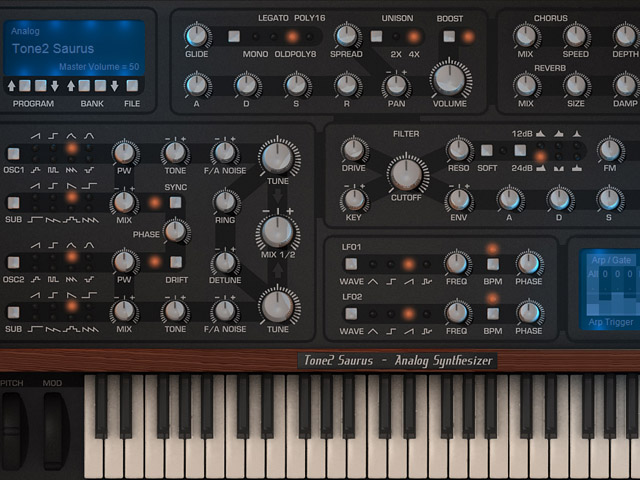
Task: Click the MIX 1/2 knob
Action: tap(278, 232)
